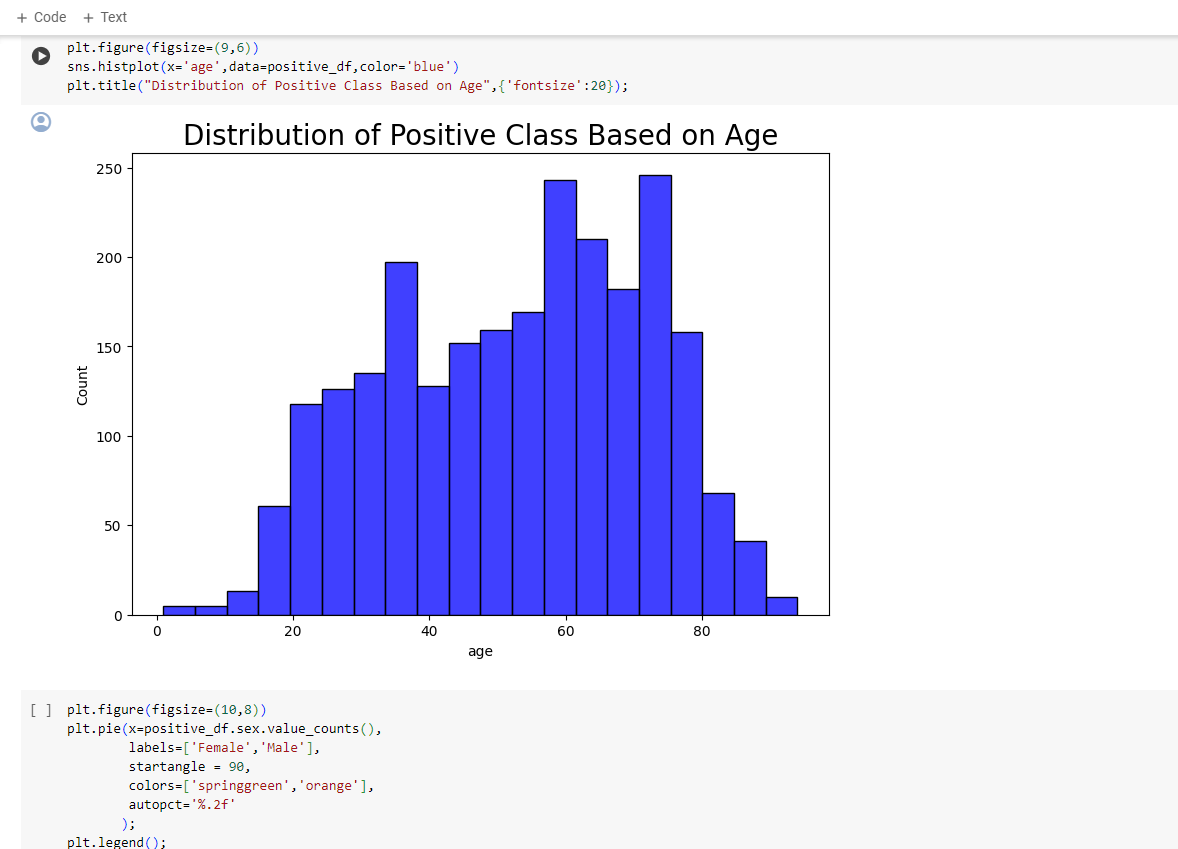Run the histplot code cell
The height and width of the screenshot is (849, 1178).
coord(41,56)
